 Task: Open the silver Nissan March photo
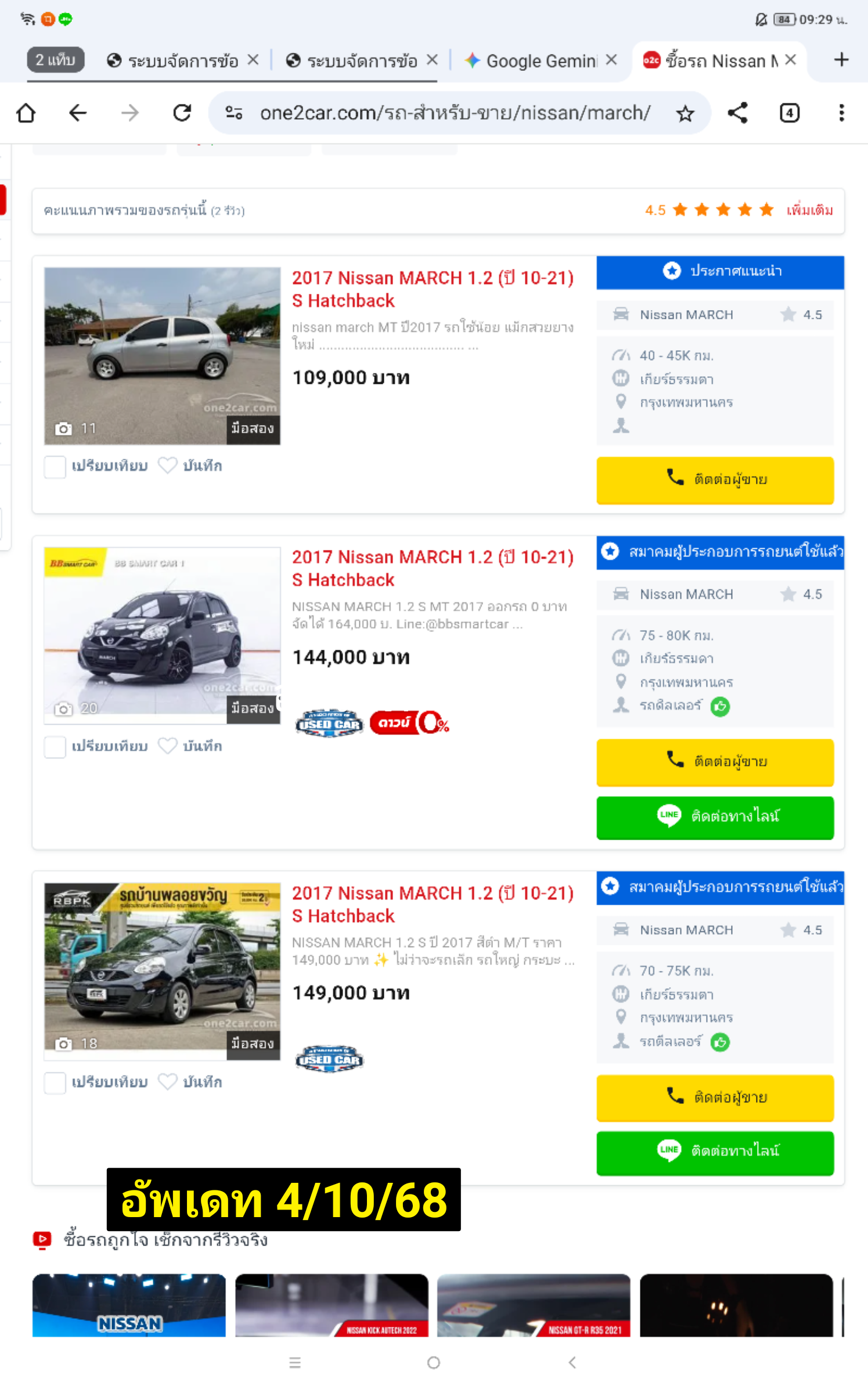(163, 356)
